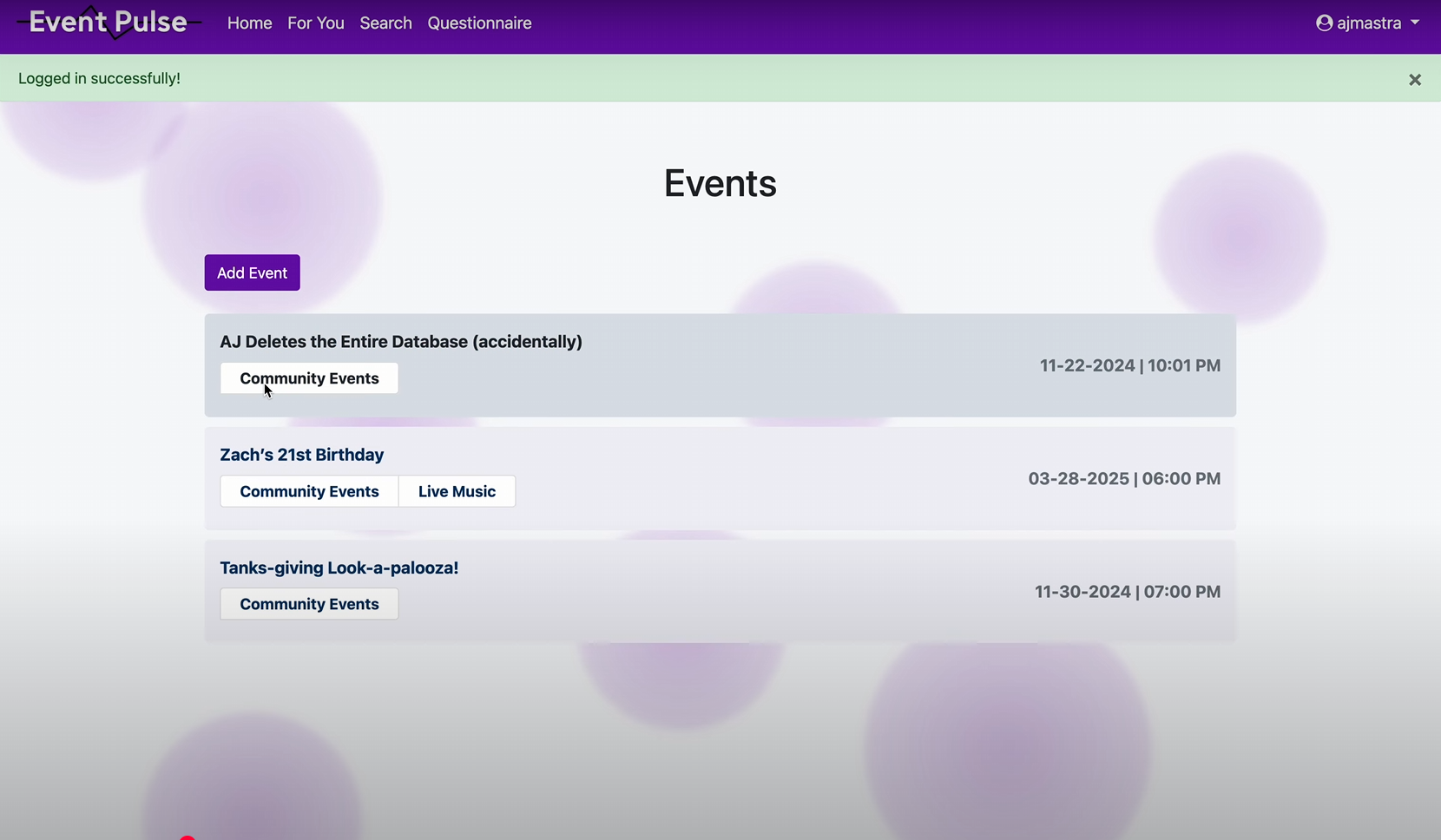Click the Tanks-giving Look-a-palooza event title

point(339,567)
